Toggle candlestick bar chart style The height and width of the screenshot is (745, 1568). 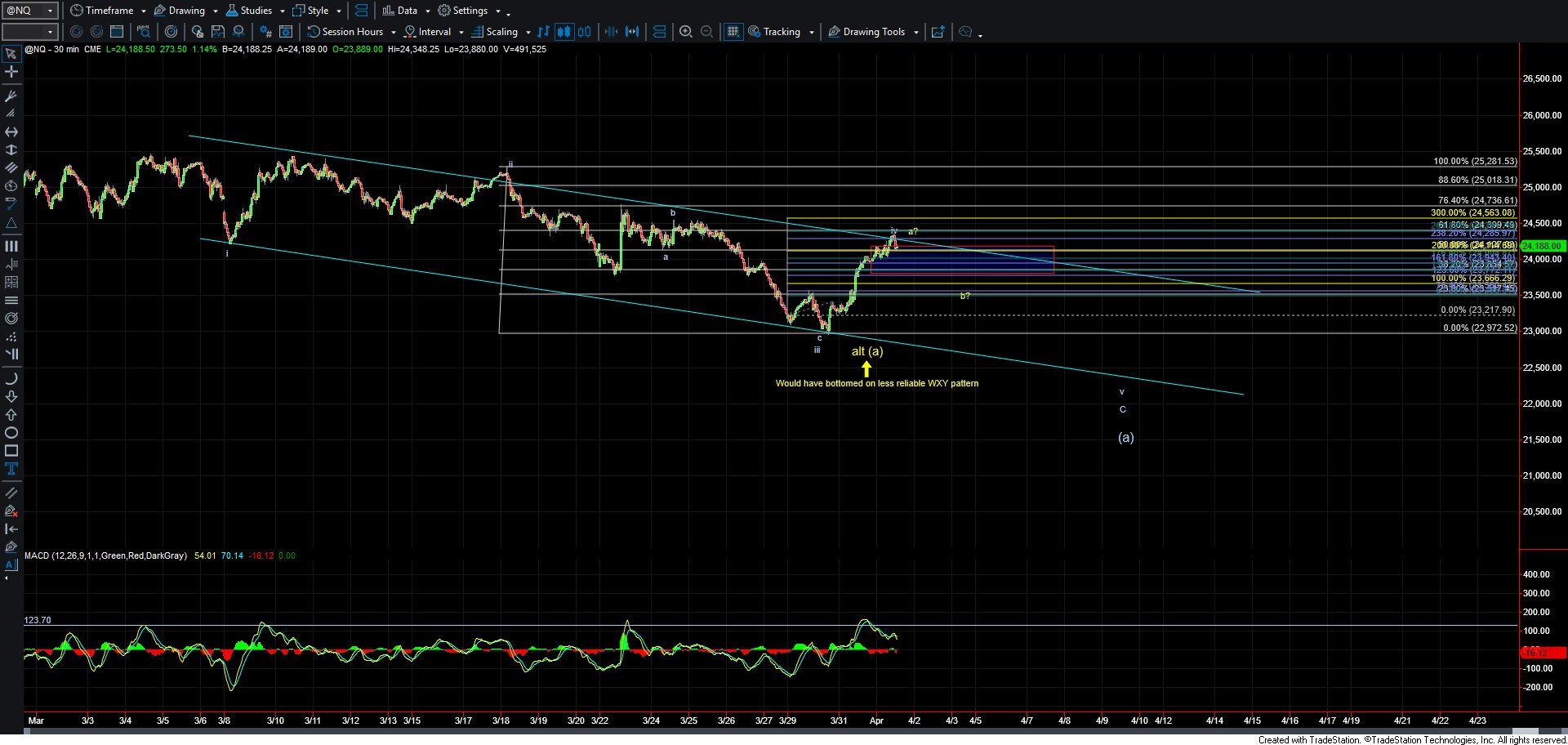tap(563, 32)
